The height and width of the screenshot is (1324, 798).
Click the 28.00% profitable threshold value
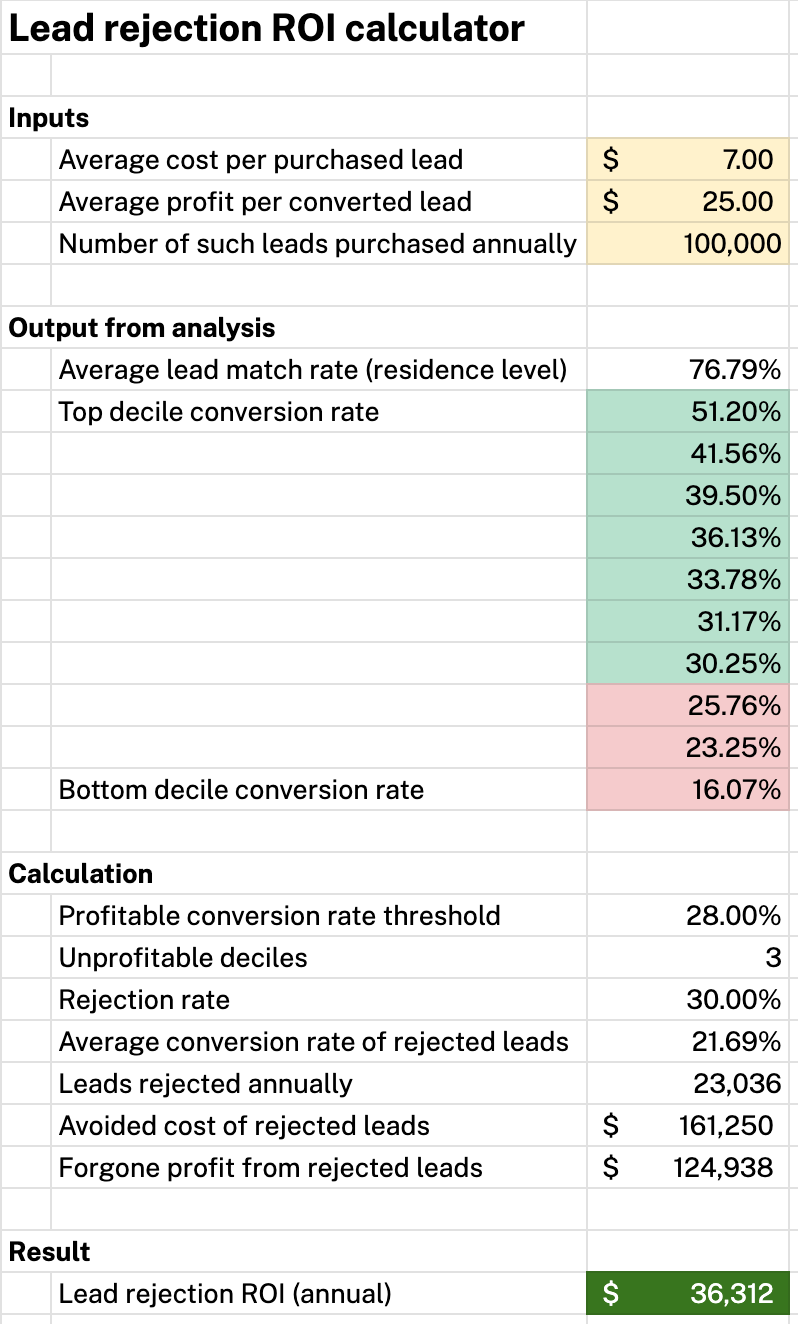click(688, 916)
